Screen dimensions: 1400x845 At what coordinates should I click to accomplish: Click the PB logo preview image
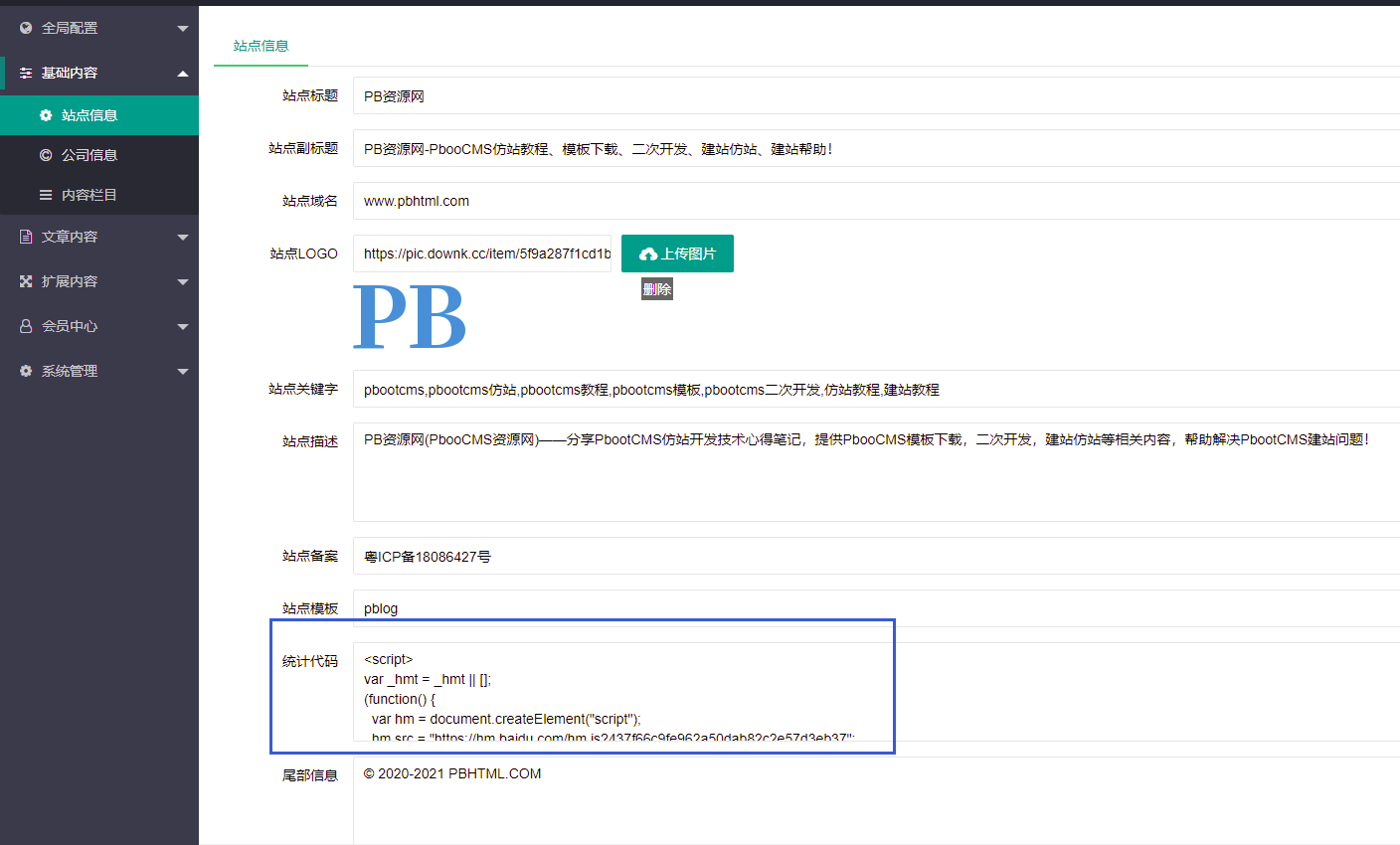point(410,317)
